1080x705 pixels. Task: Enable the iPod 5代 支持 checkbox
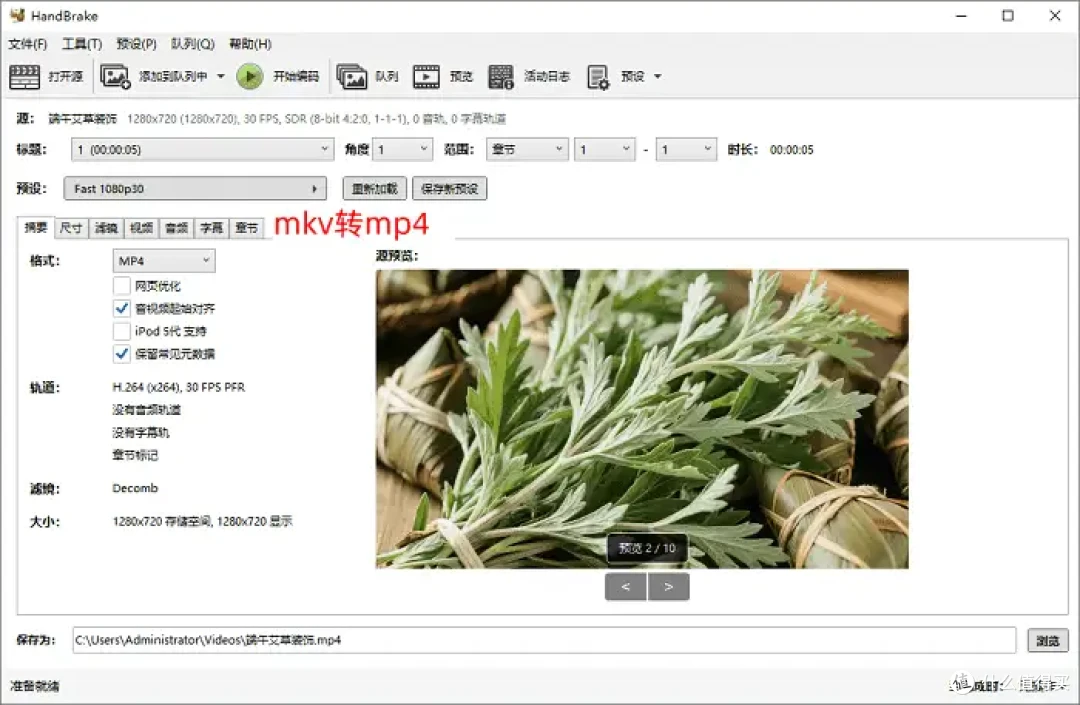point(122,331)
